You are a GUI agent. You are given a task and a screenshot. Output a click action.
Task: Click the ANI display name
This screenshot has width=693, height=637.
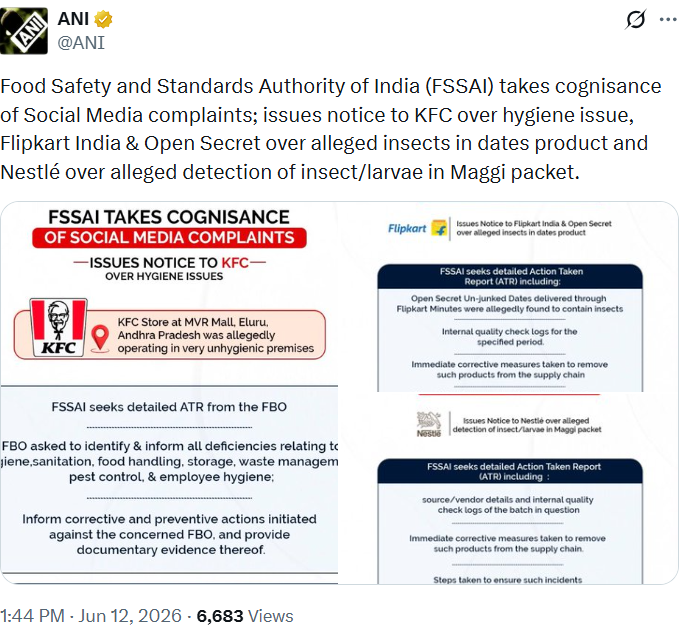coord(73,19)
